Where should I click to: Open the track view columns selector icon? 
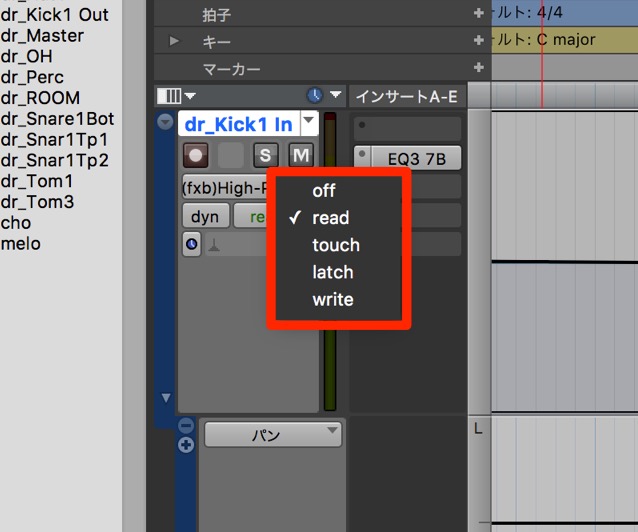(x=169, y=96)
